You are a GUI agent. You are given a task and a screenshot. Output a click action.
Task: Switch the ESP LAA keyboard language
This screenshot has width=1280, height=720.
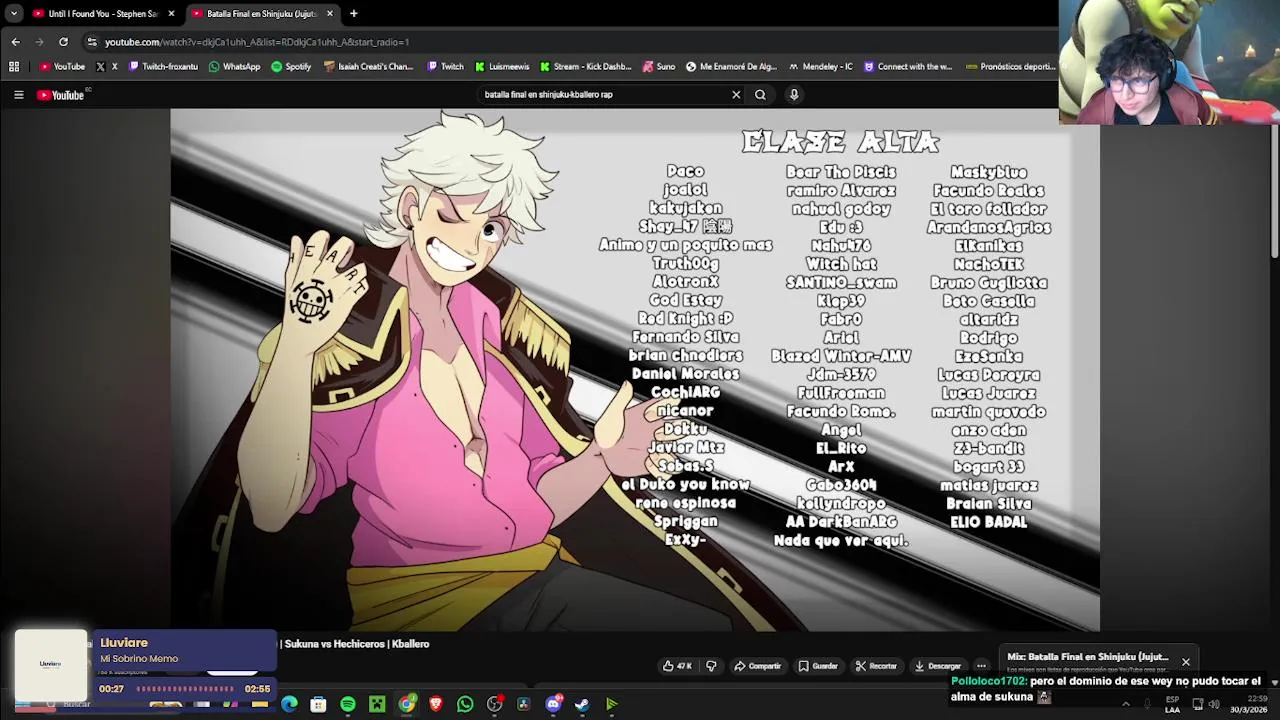click(1172, 704)
